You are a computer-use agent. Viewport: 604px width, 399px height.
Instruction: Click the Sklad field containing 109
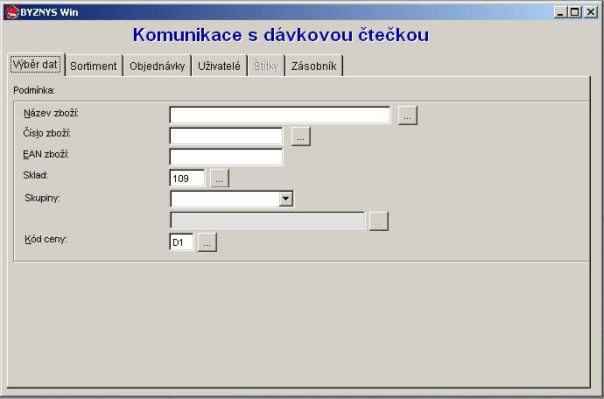coord(187,178)
